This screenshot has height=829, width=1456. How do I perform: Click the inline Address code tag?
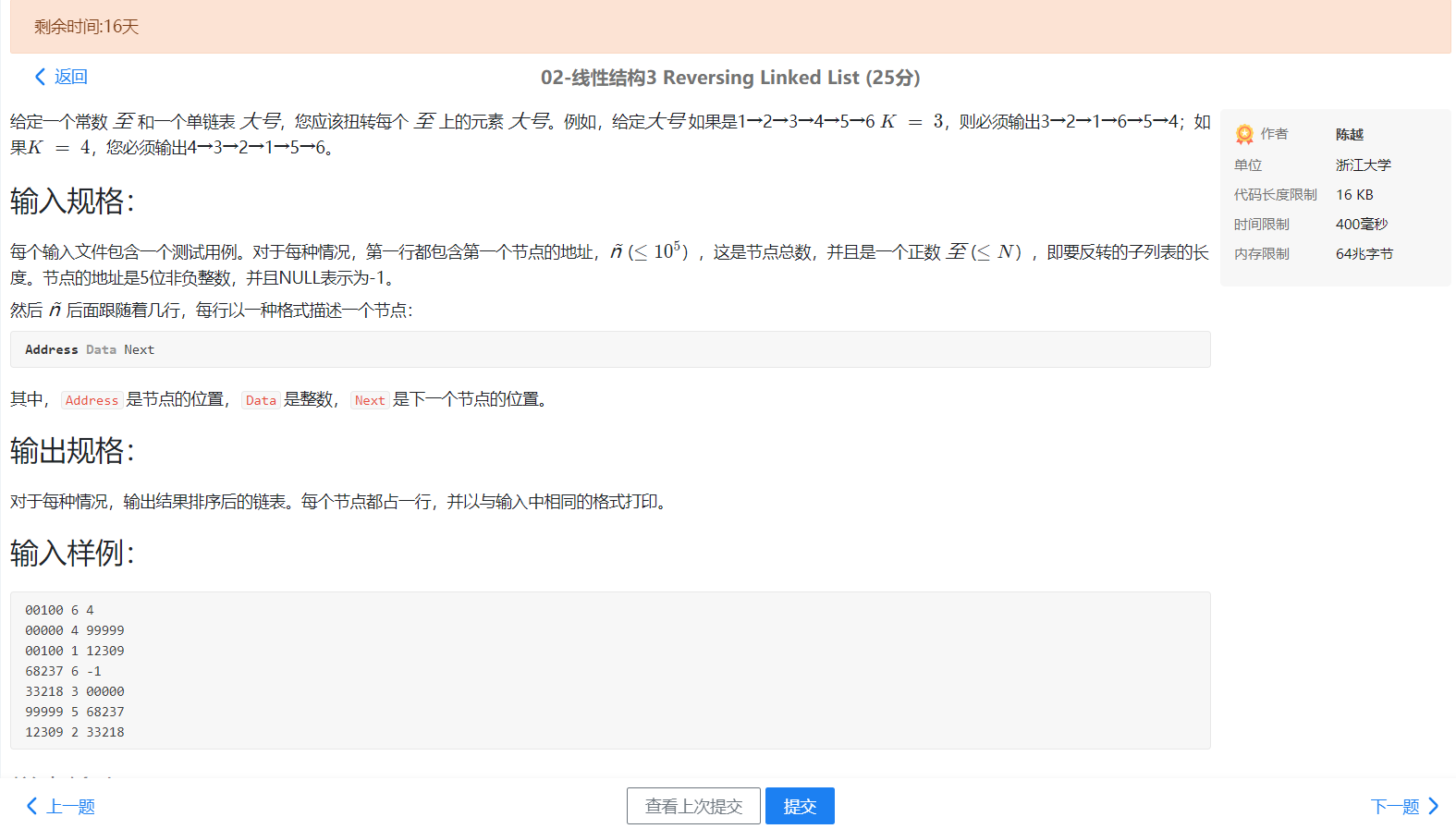tap(92, 400)
